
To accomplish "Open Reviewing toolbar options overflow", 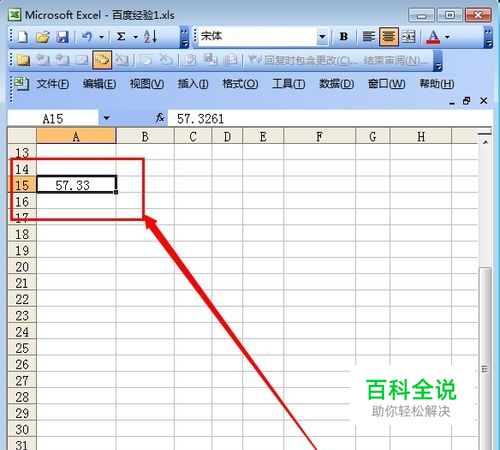I will click(438, 61).
